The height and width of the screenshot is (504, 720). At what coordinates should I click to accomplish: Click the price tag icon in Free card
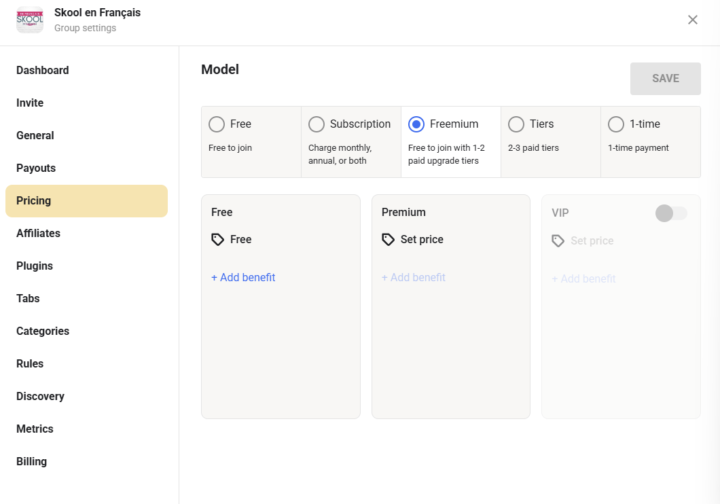click(x=218, y=240)
